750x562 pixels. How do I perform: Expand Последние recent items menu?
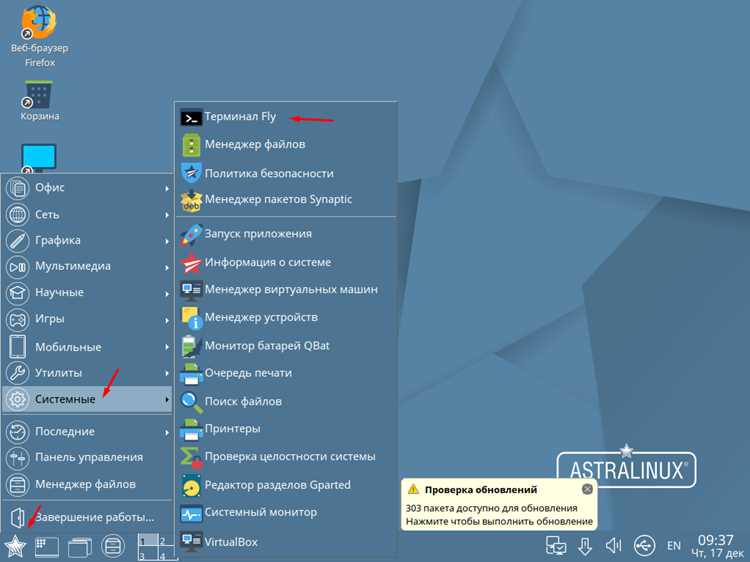[x=87, y=431]
